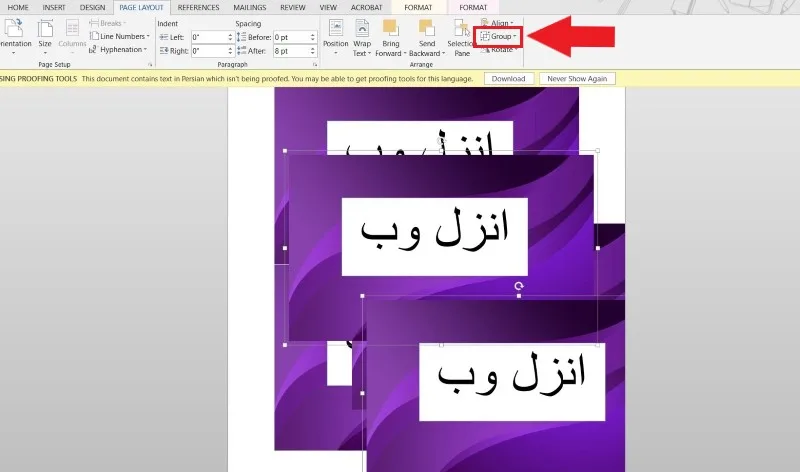Adjust the Spacing After spinner arrows

click(x=313, y=51)
